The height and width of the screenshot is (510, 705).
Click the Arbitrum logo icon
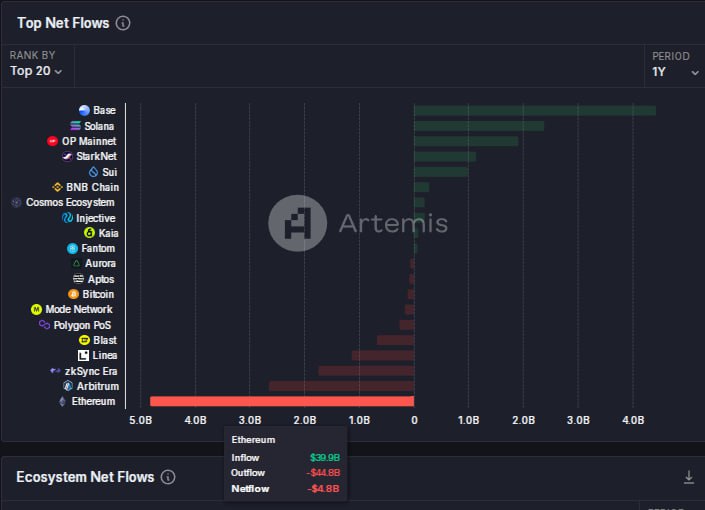tap(68, 386)
